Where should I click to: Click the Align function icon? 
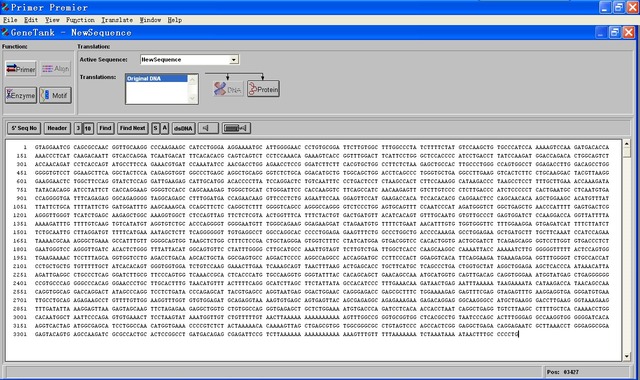tap(56, 69)
